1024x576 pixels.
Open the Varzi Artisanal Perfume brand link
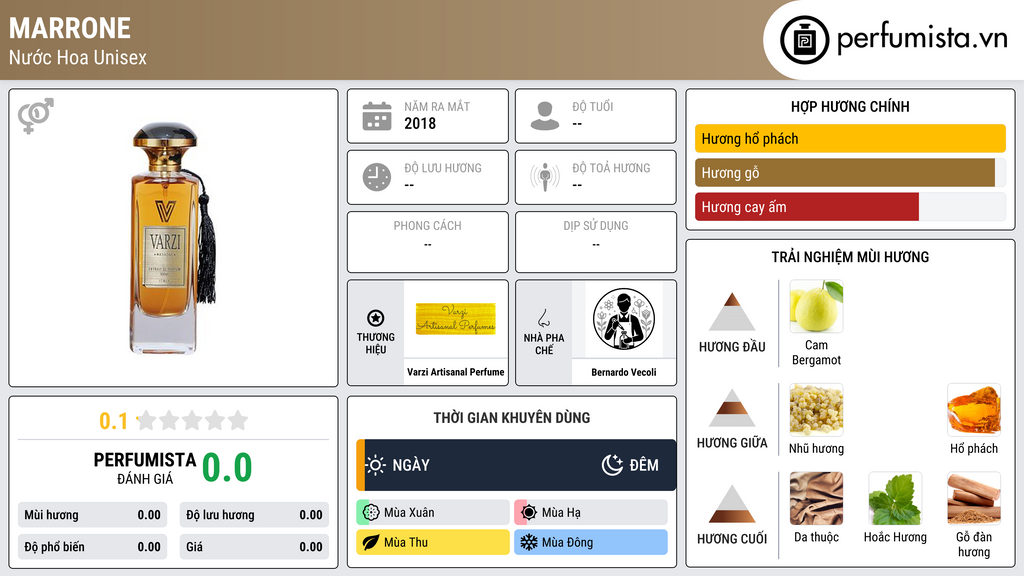coord(456,372)
